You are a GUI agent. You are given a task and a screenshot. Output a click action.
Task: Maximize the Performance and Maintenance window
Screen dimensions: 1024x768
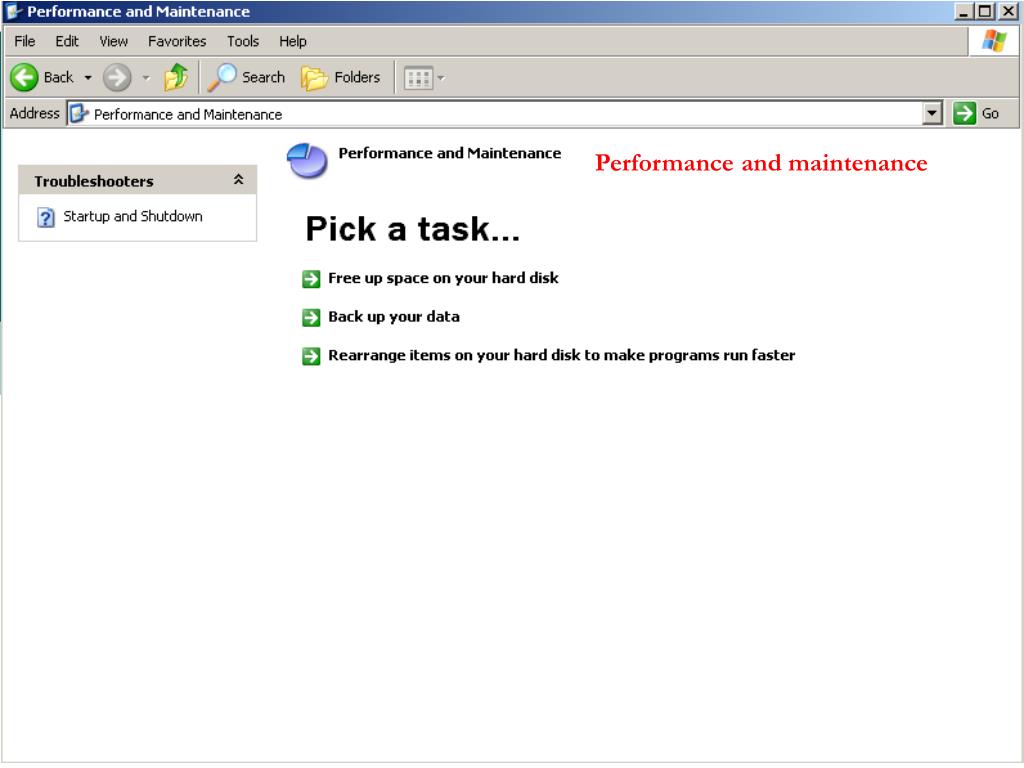[985, 12]
